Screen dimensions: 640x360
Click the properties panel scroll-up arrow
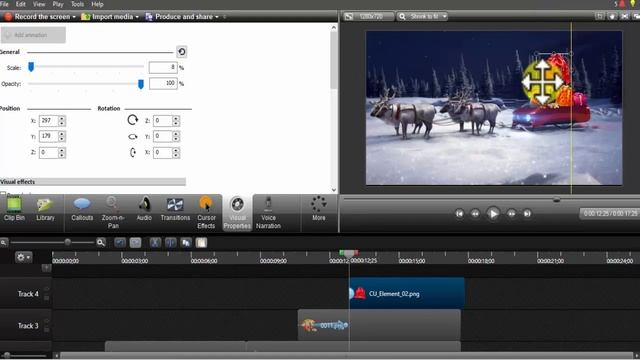pos(334,28)
